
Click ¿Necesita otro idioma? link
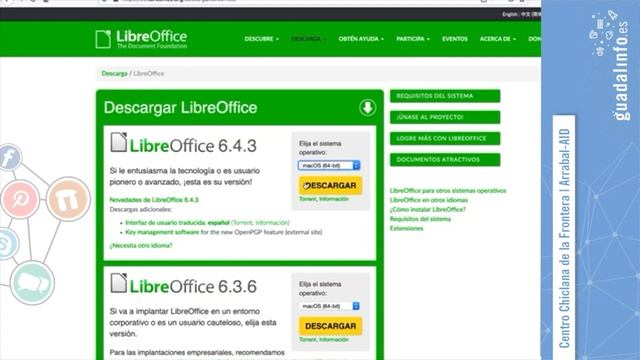[x=141, y=246]
